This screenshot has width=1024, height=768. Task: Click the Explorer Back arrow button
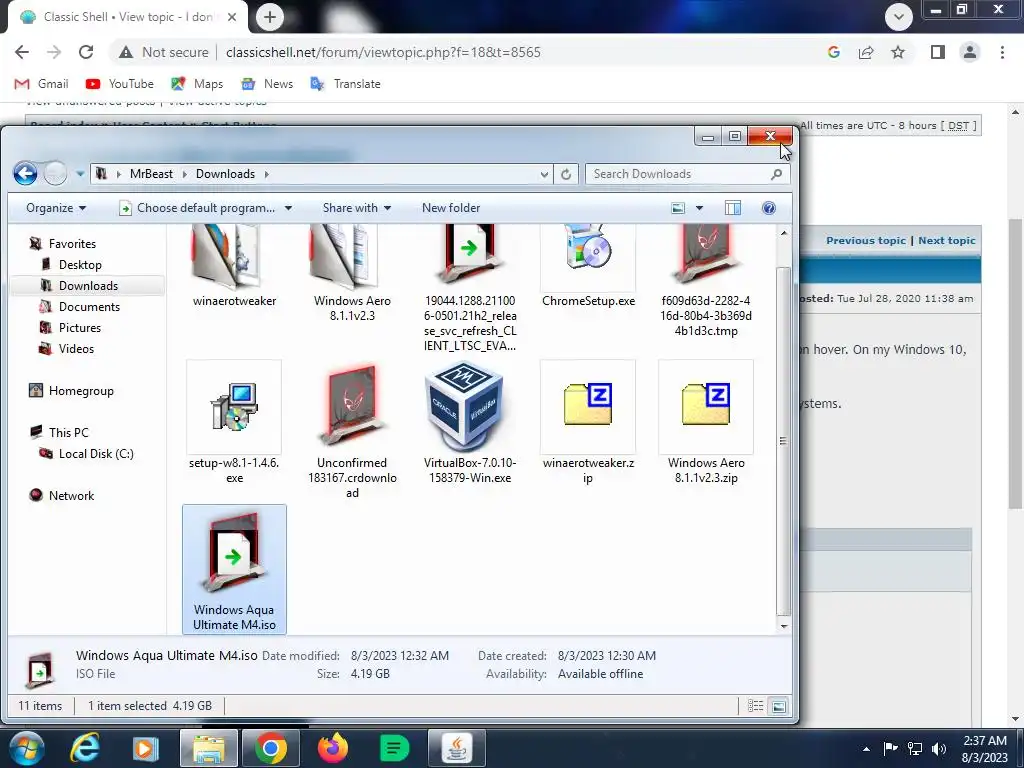[25, 174]
